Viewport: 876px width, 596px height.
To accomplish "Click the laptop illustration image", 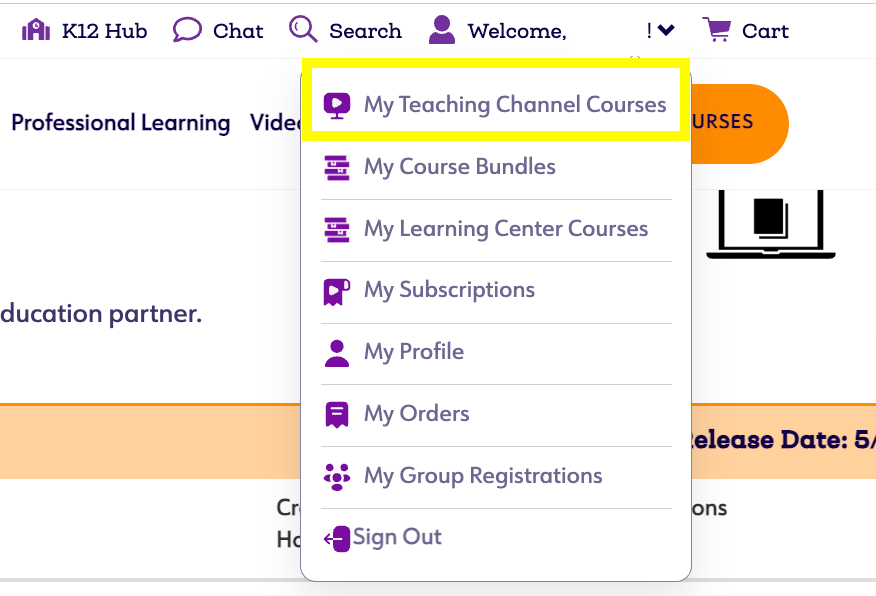I will coord(770,225).
